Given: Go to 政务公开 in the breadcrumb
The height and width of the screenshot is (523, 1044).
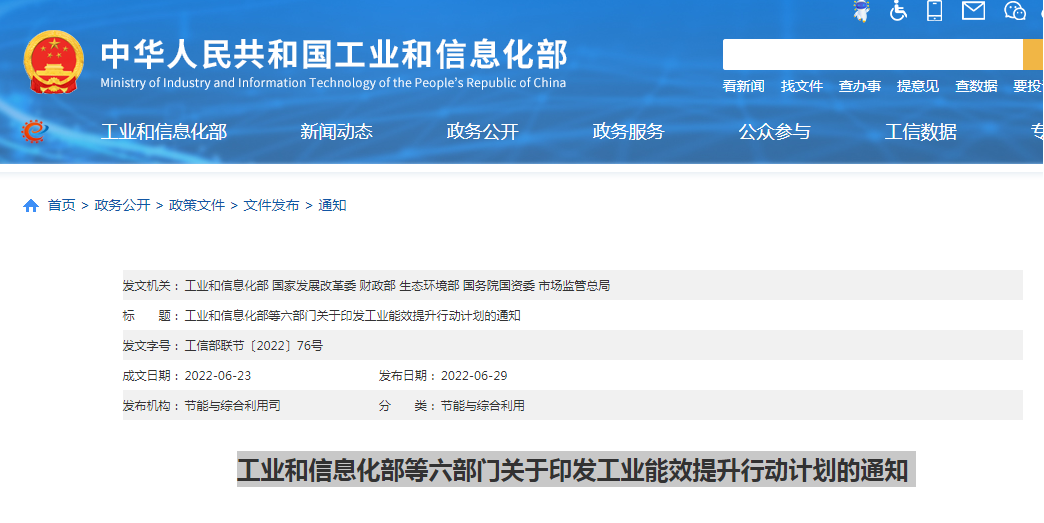Looking at the screenshot, I should click(123, 206).
